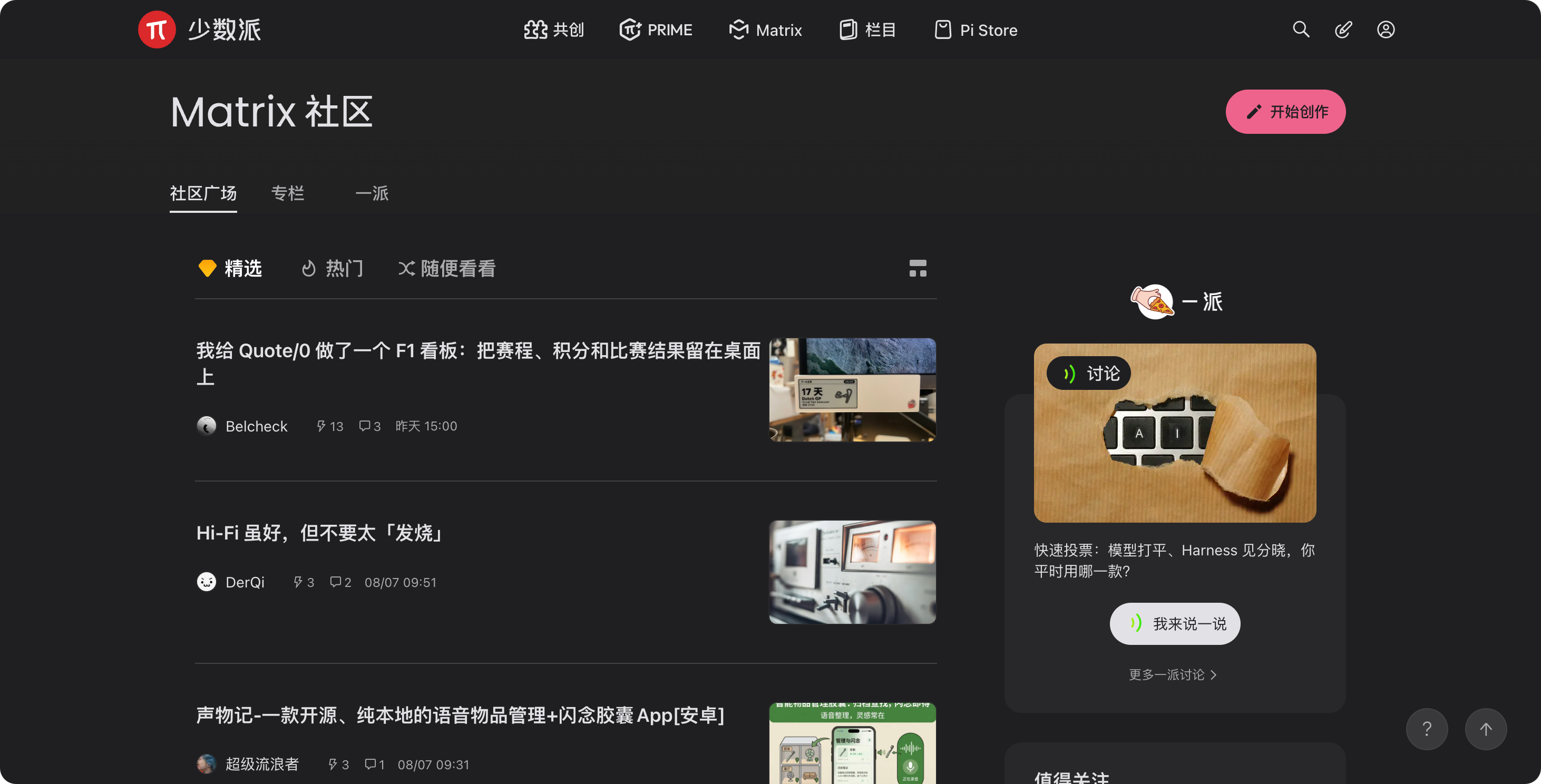Click the 我来说一说 button
Image resolution: width=1541 pixels, height=784 pixels.
point(1175,624)
